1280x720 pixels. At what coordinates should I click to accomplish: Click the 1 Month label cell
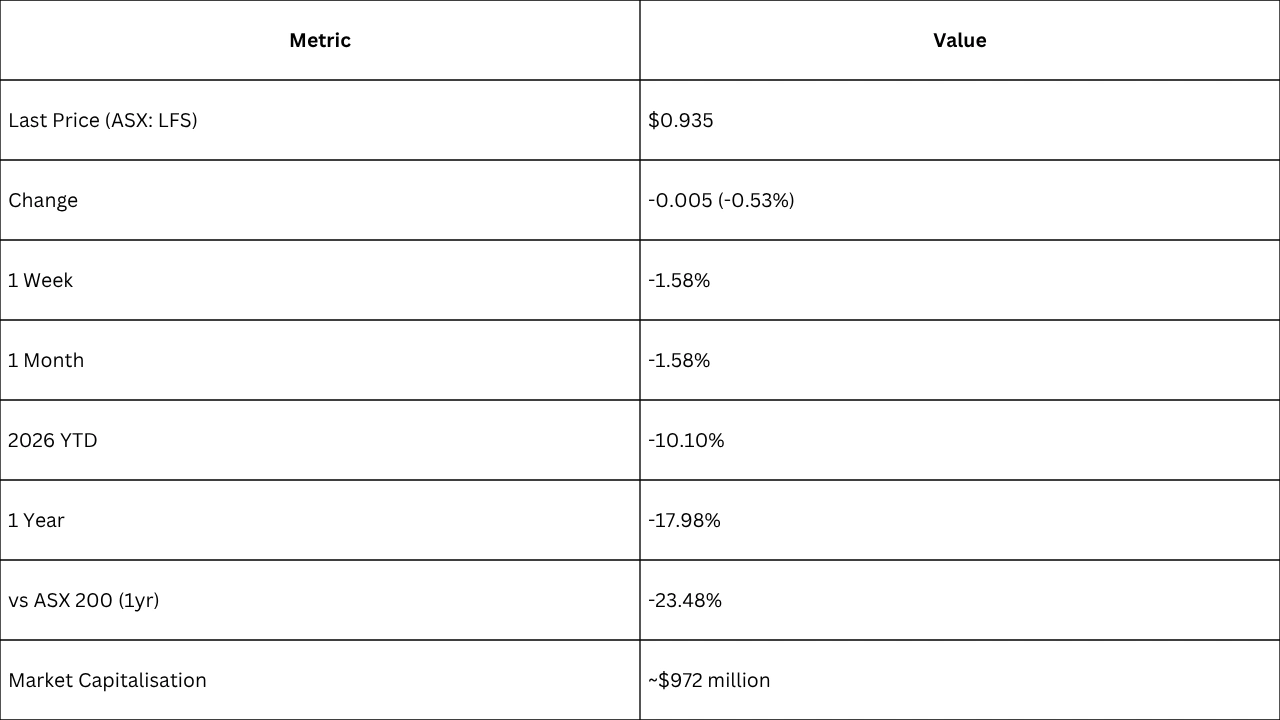[46, 360]
